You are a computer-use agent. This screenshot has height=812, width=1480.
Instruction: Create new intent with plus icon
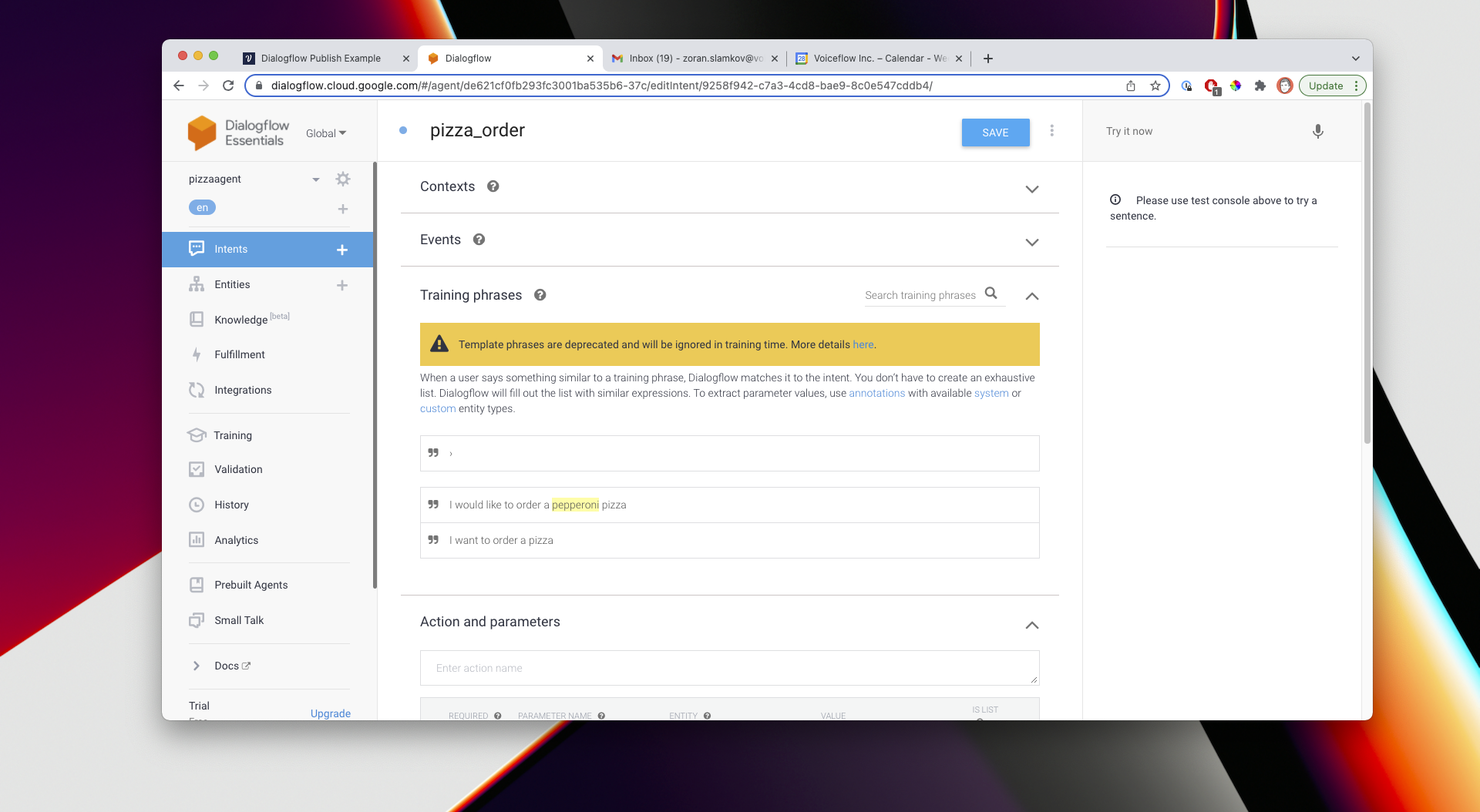pos(342,250)
